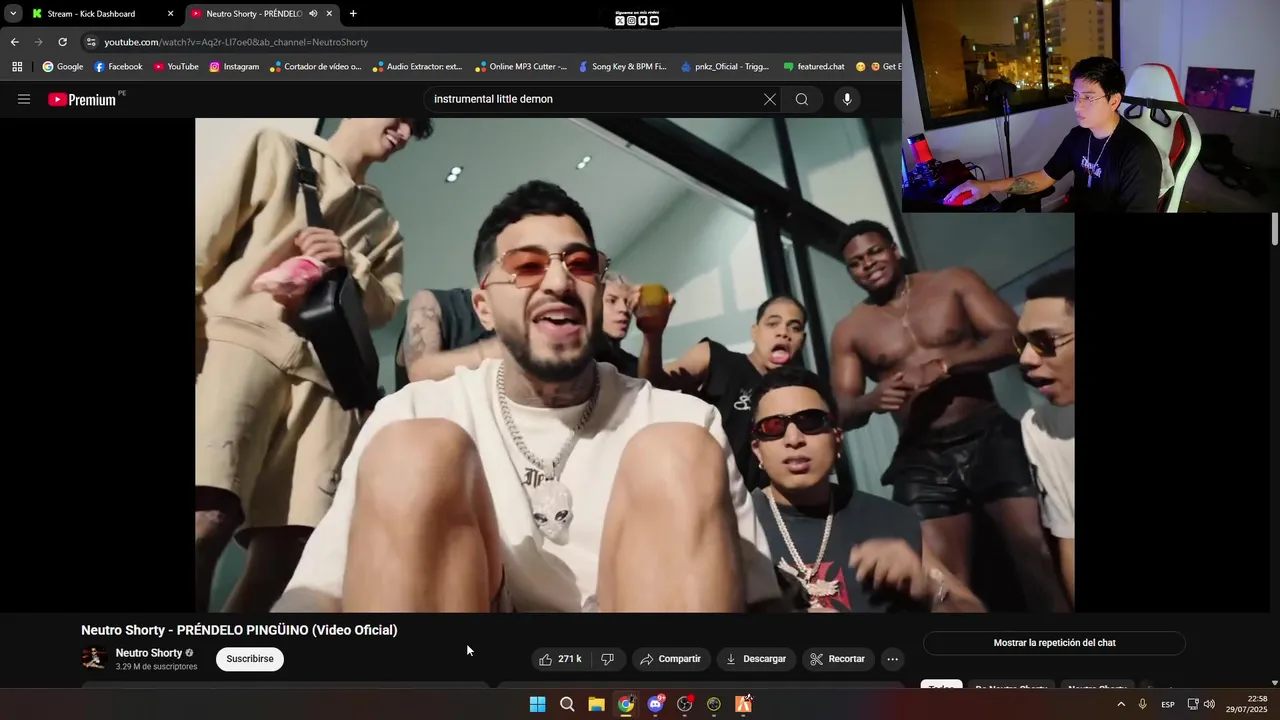Open Instagram bookmark

(x=234, y=67)
